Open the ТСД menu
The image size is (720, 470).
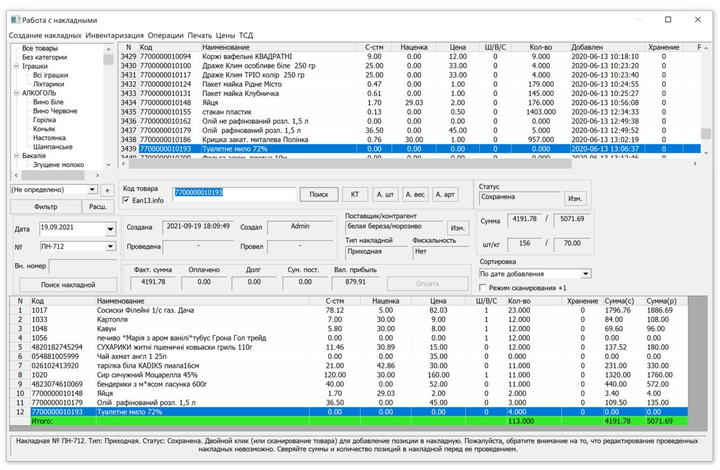[x=246, y=35]
